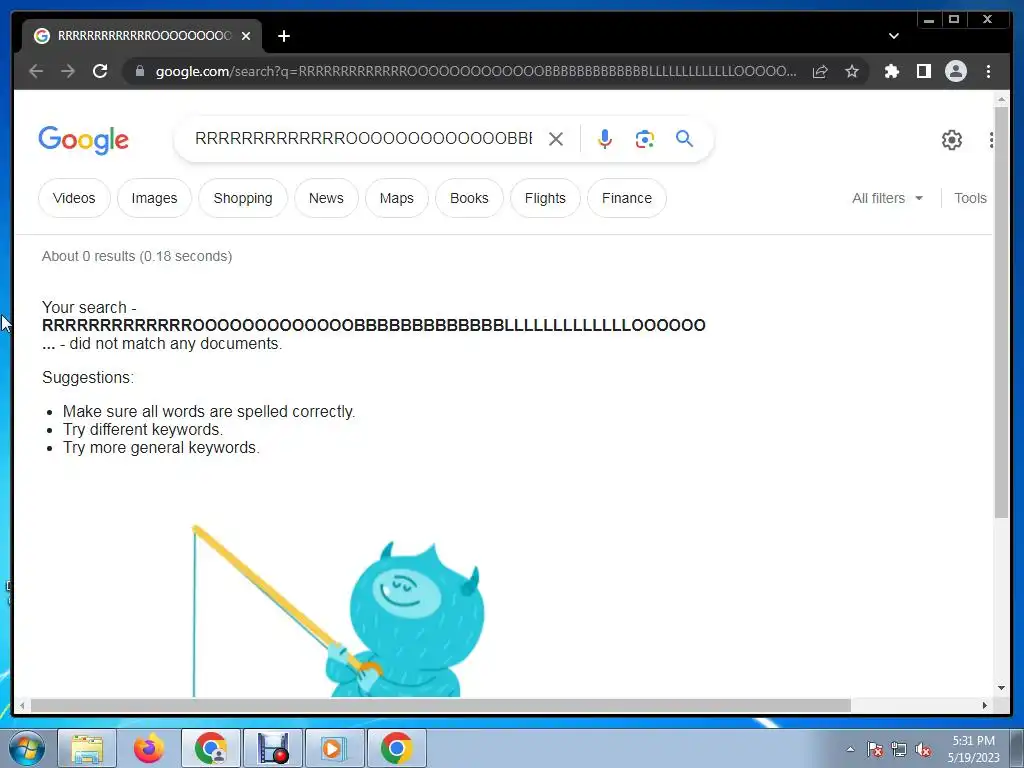
Task: Open the video recorder taskbar icon
Action: 272,748
